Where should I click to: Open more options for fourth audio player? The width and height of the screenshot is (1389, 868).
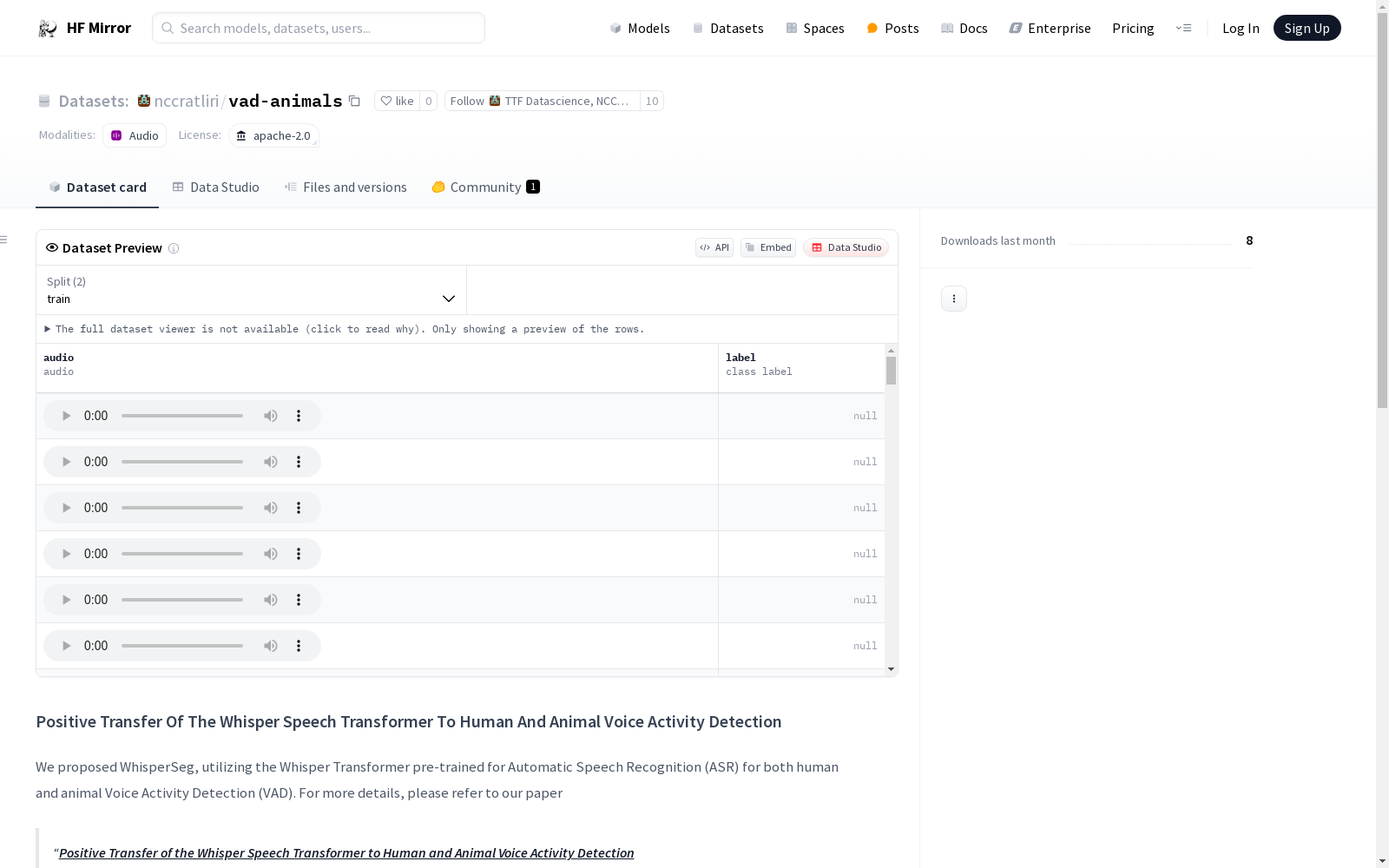tap(299, 554)
